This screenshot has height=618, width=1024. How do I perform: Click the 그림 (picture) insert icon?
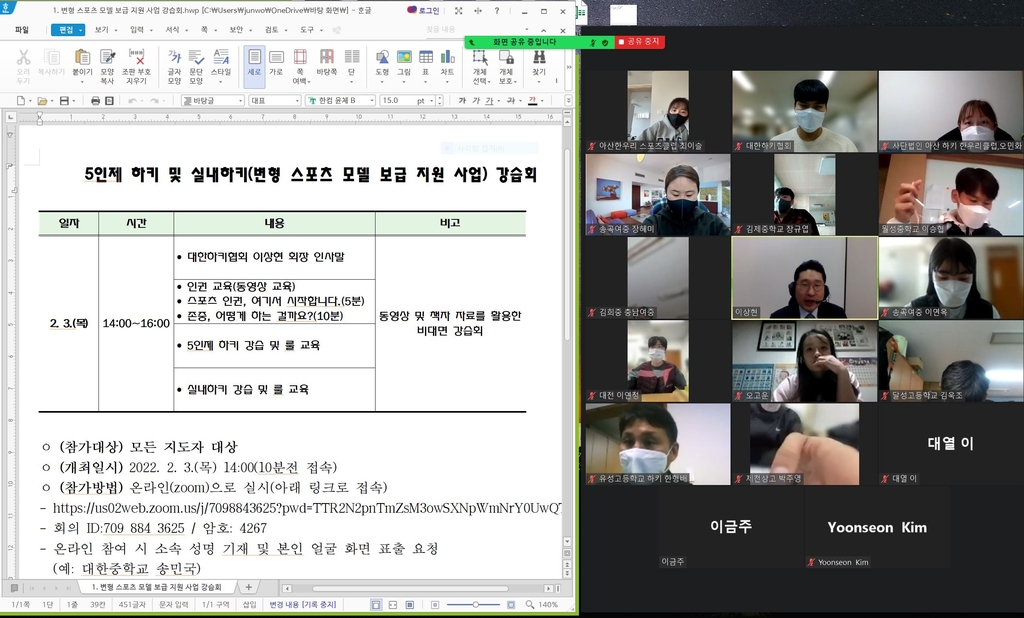click(404, 62)
